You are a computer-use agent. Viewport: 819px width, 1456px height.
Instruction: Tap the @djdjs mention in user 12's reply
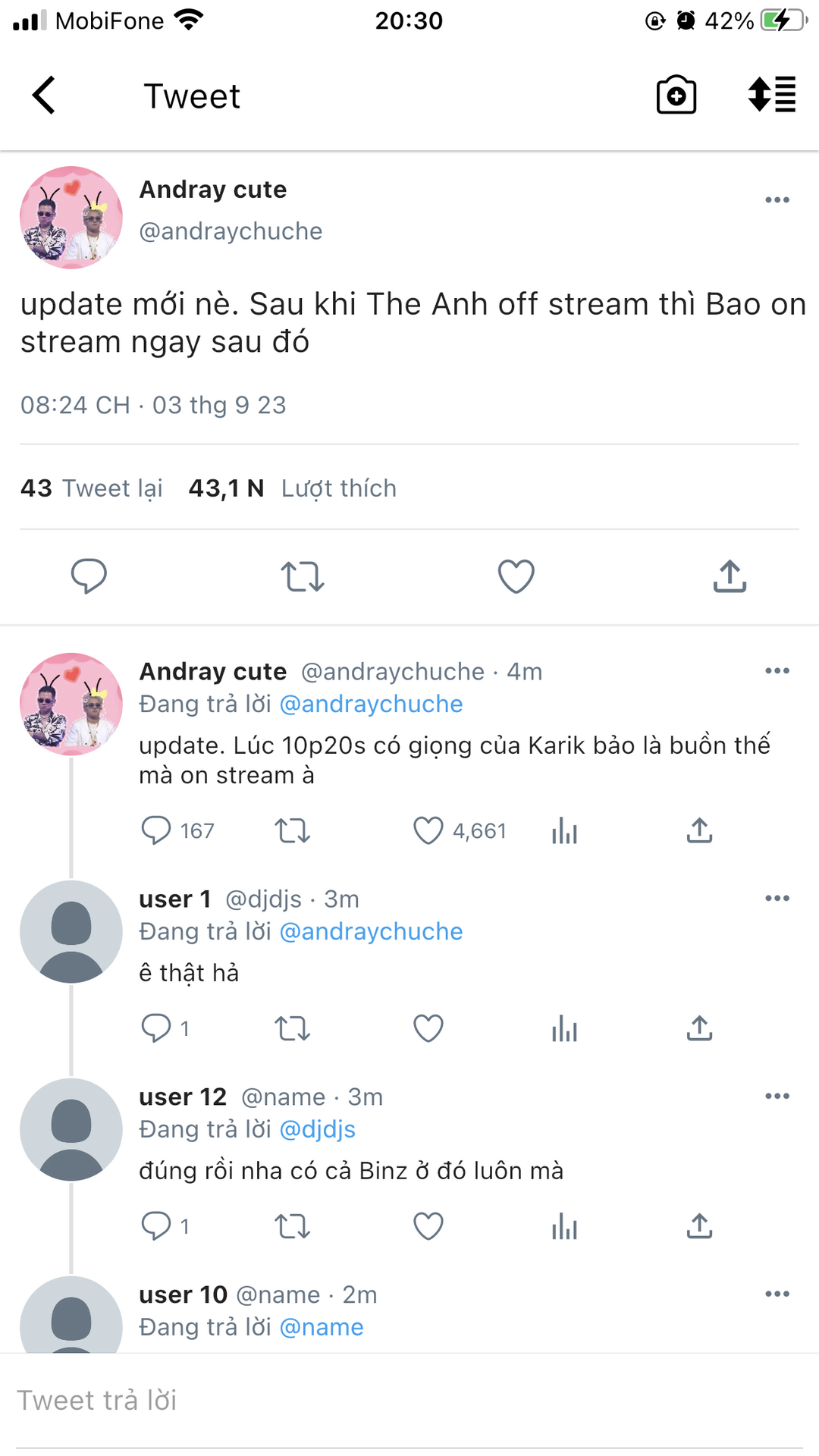317,1130
